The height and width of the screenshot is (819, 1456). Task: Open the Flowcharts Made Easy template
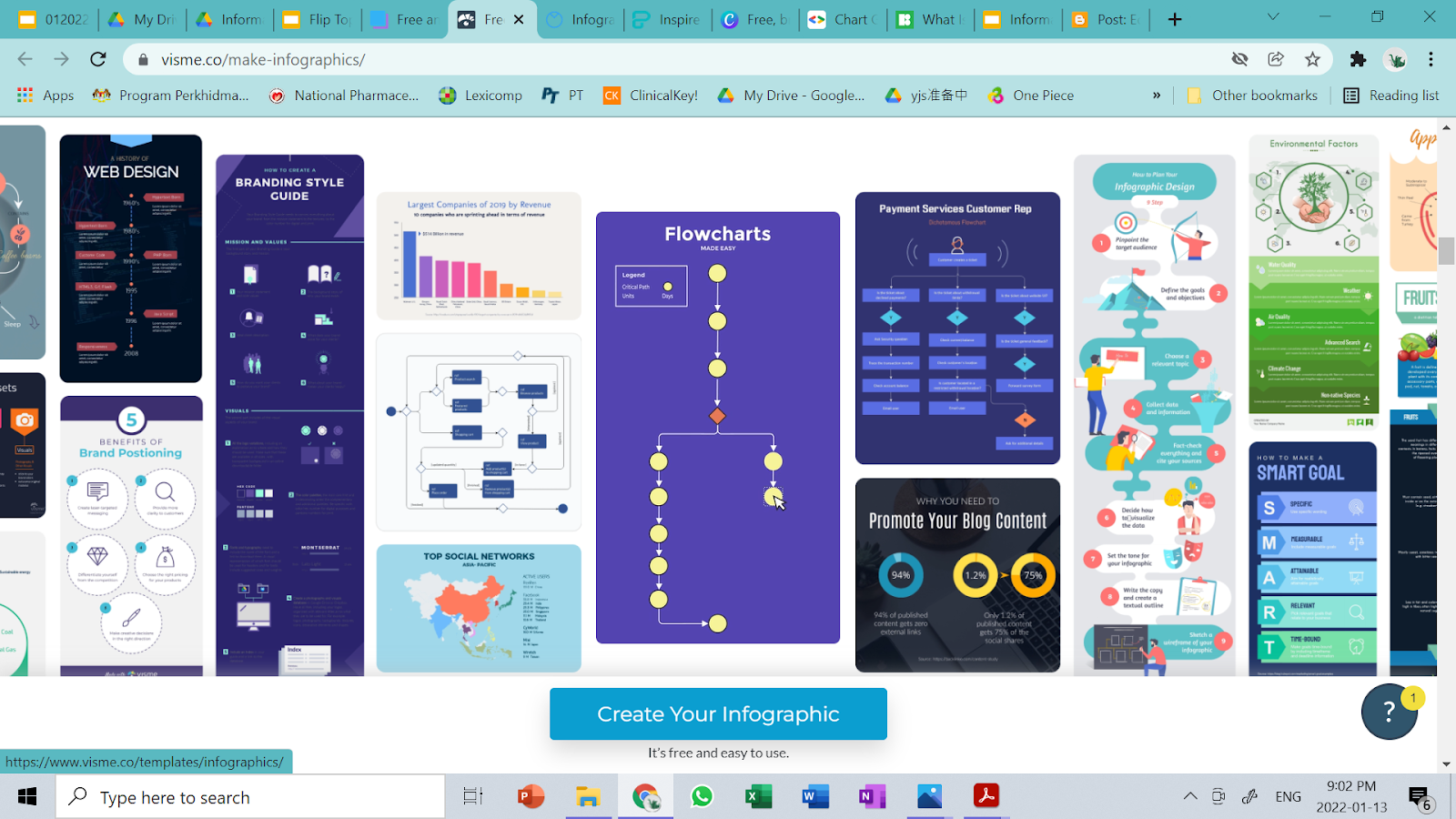pyautogui.click(x=718, y=428)
